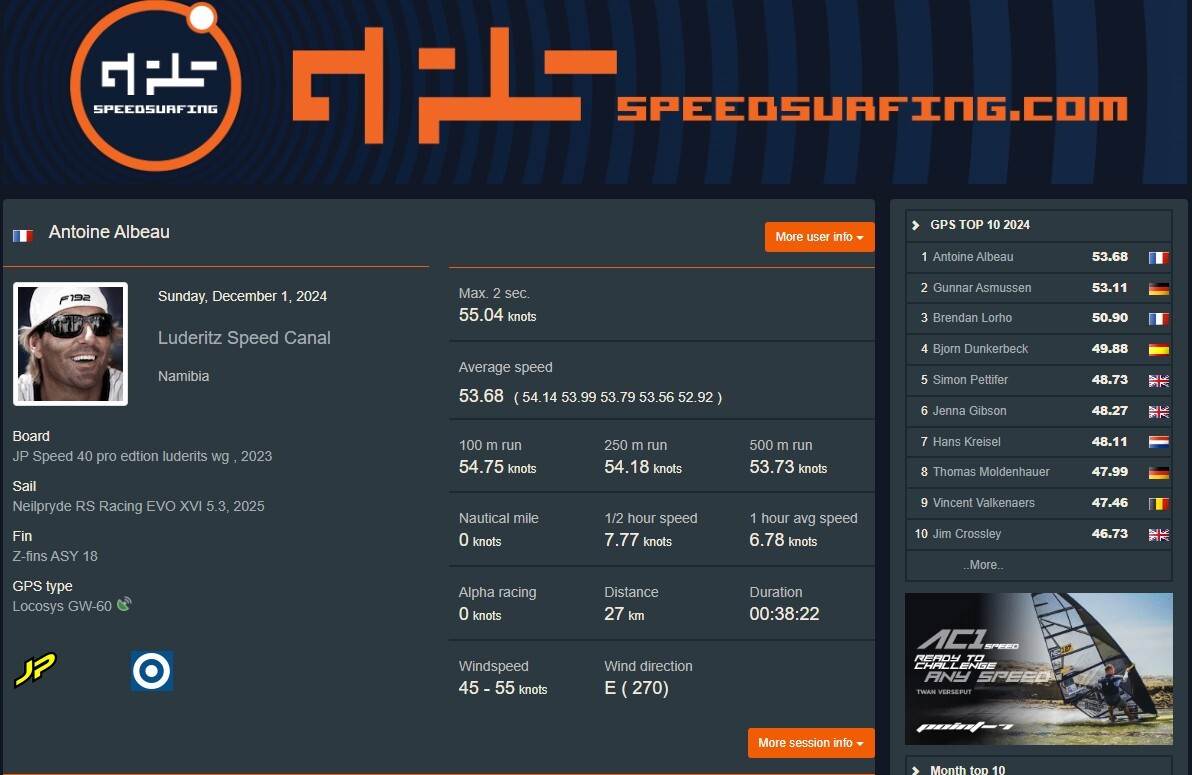
Task: Open the AC1 Speed windsurfing advertisement banner
Action: pyautogui.click(x=1038, y=669)
